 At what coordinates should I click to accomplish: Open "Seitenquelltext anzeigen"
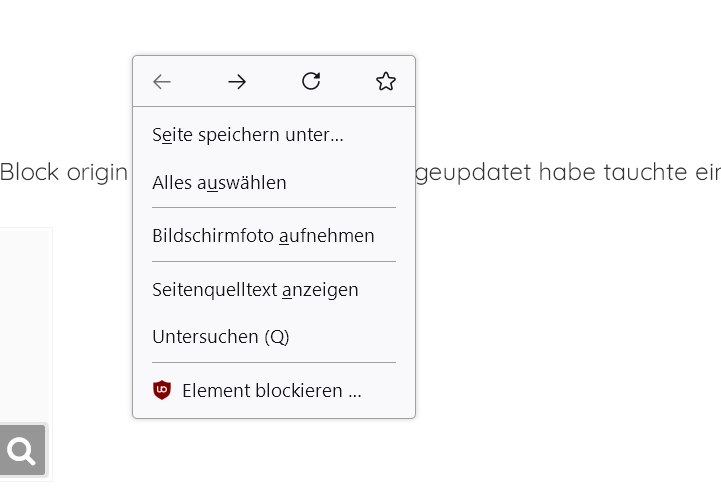coord(255,290)
